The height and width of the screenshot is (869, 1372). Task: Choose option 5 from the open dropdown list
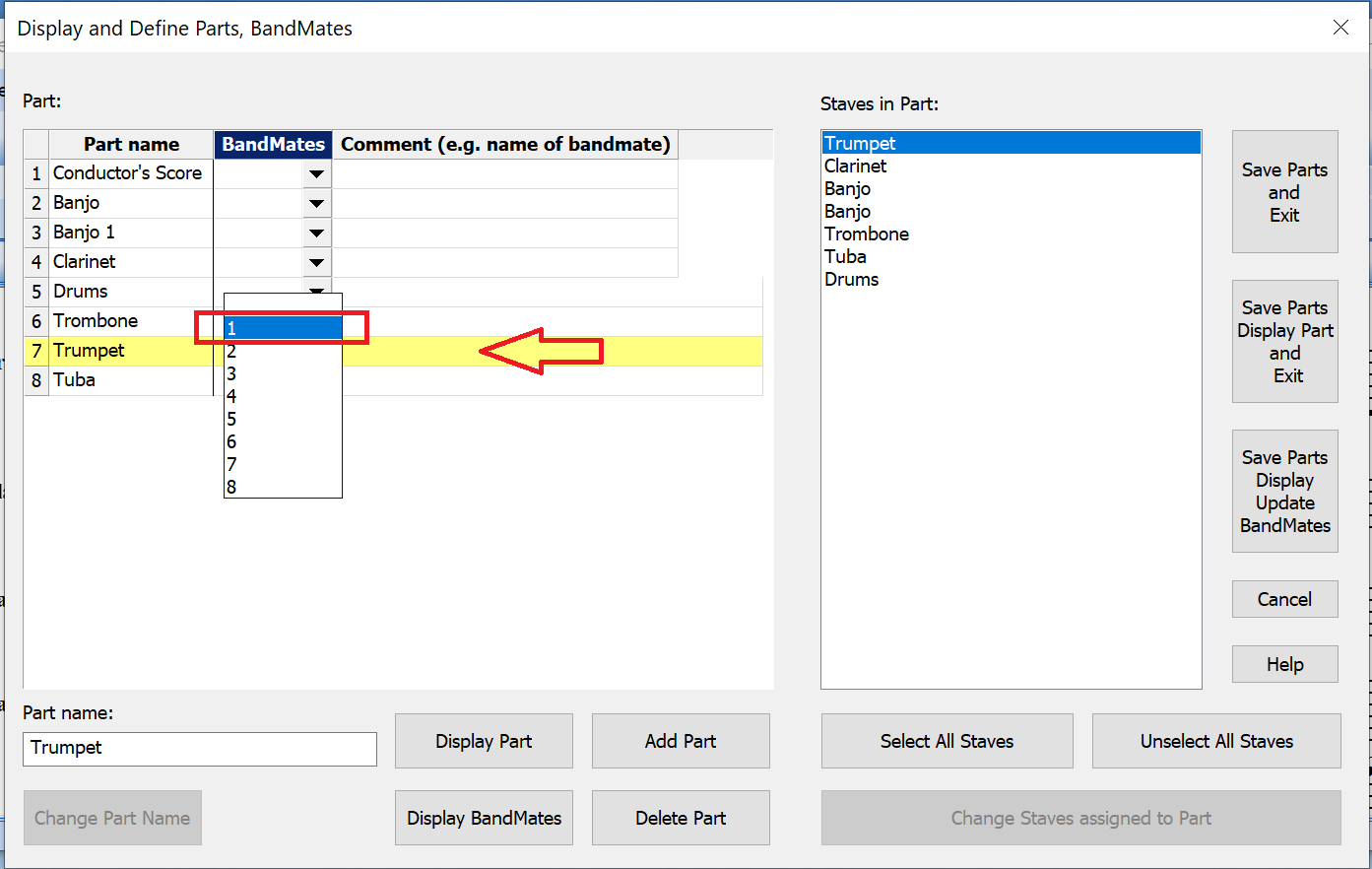(x=283, y=419)
